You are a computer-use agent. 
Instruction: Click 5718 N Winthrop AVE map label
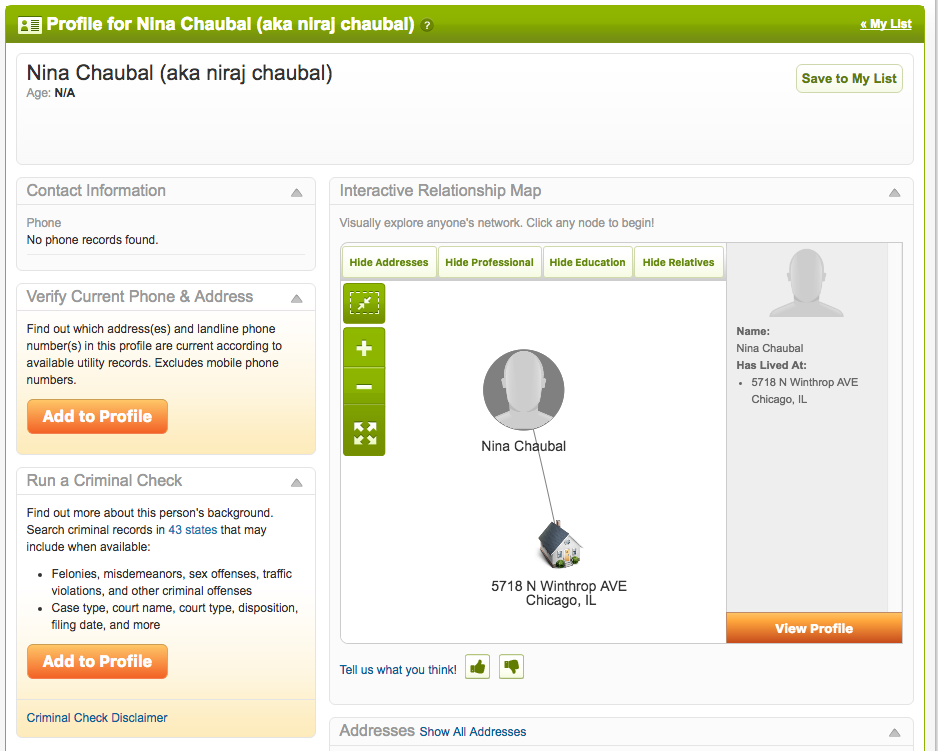559,593
